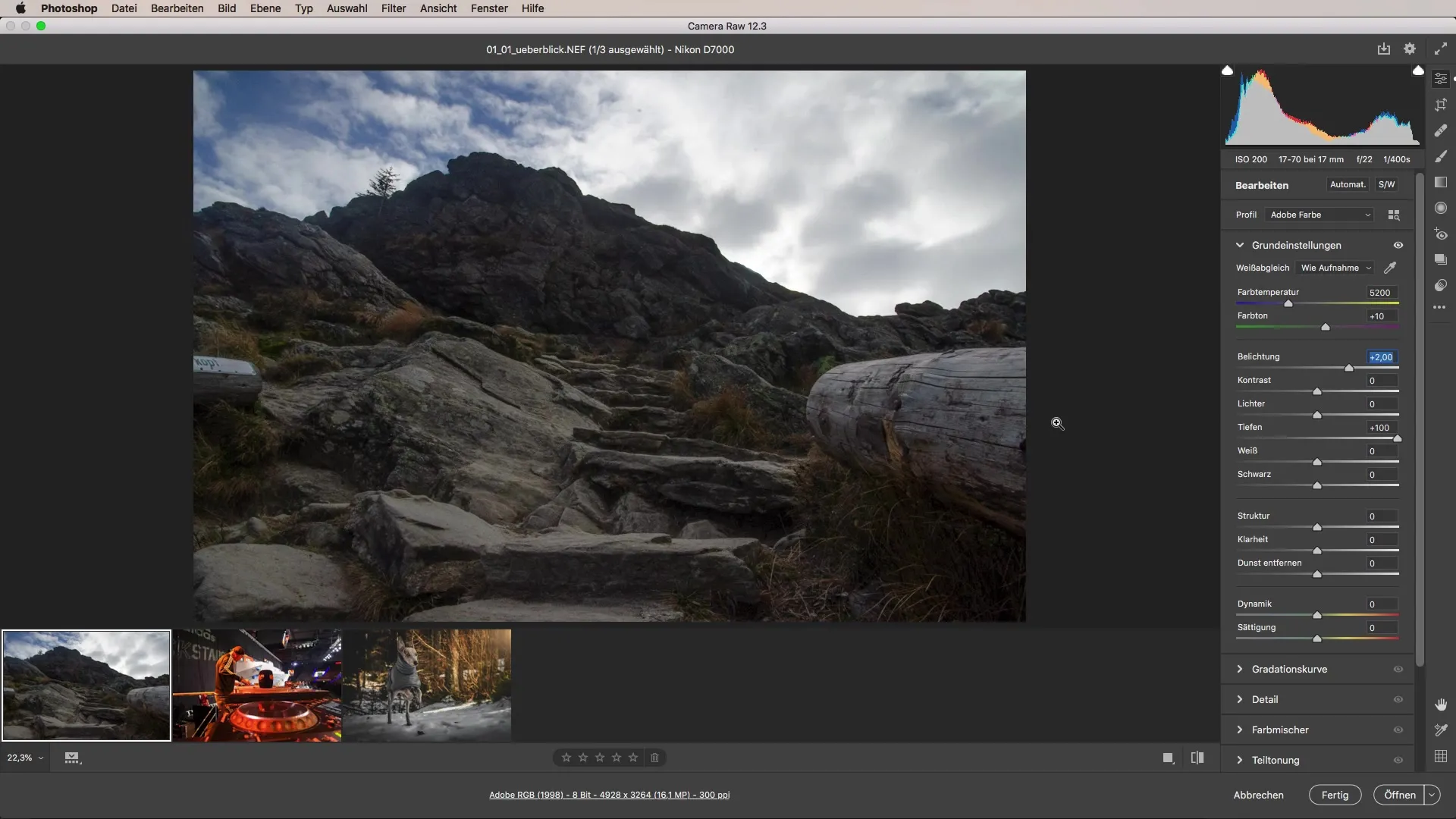Toggle Gradationskurve visibility eye
This screenshot has width=1456, height=819.
coord(1398,670)
